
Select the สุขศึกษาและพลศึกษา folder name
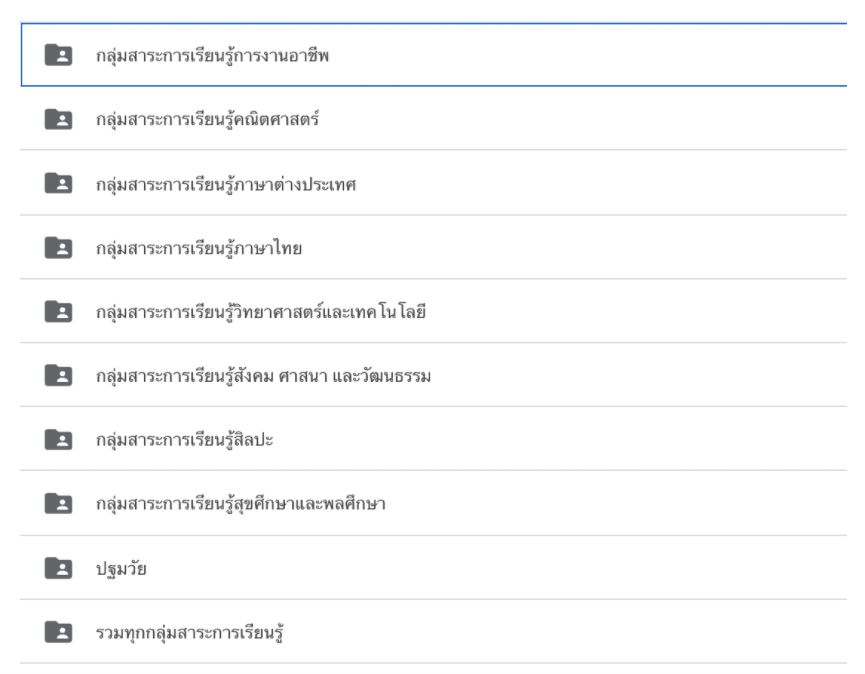[x=241, y=504]
